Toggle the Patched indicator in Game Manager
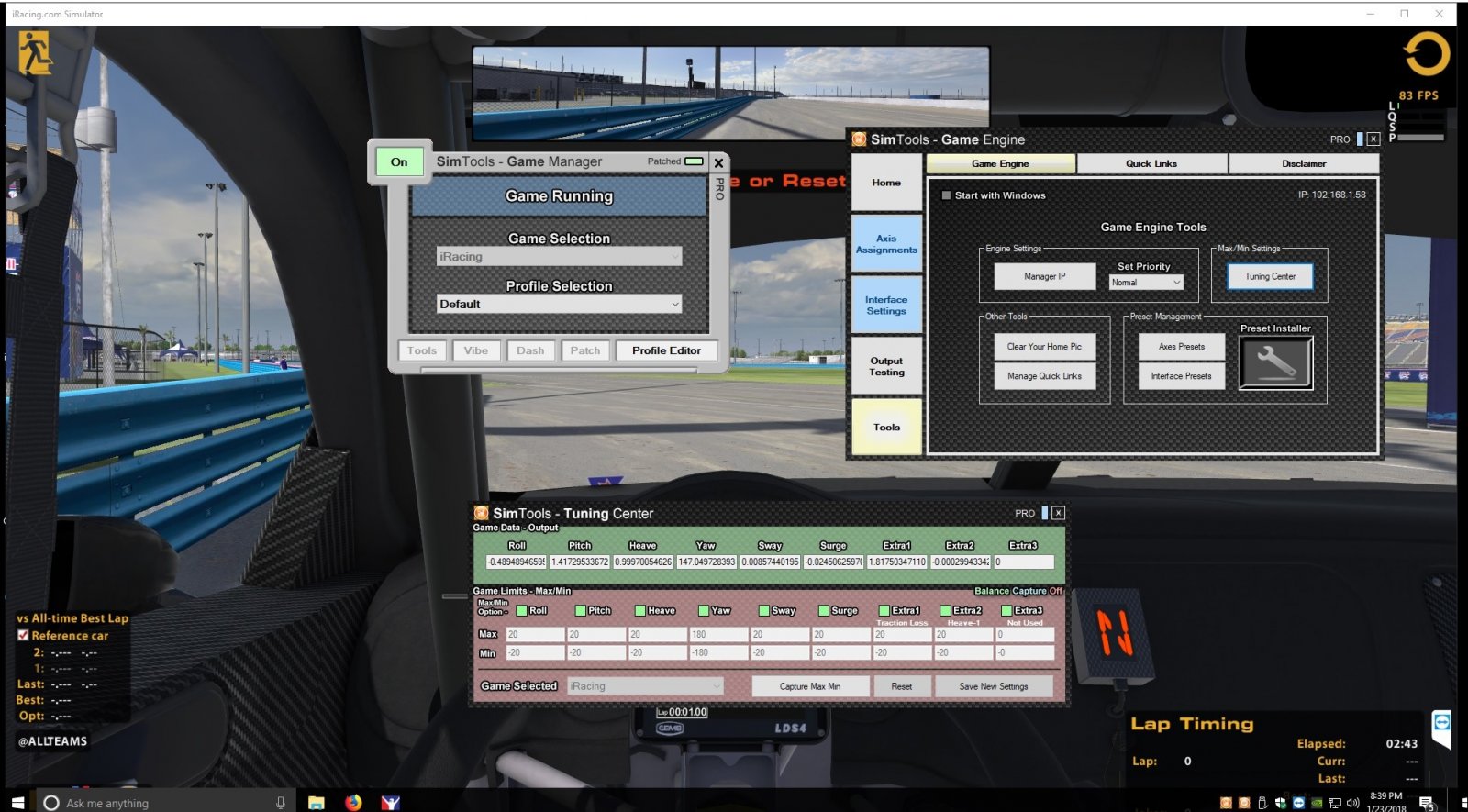 [694, 161]
